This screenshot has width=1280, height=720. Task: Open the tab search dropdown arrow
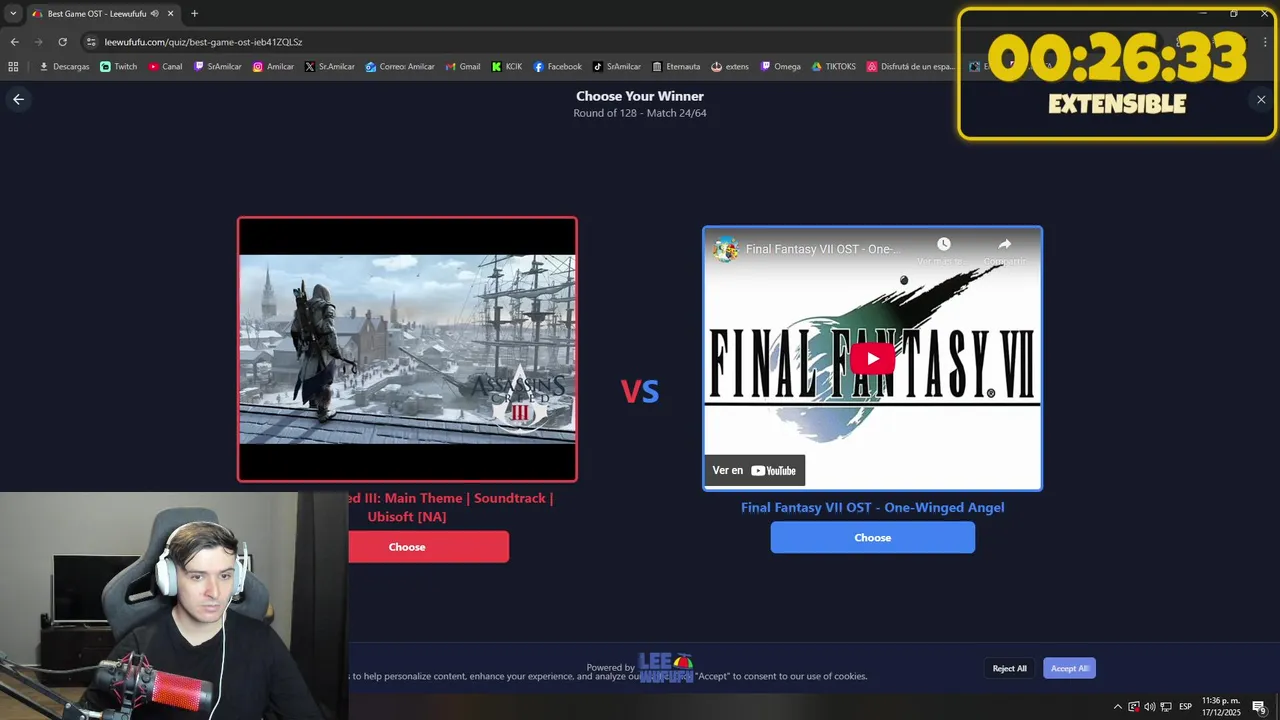13,13
